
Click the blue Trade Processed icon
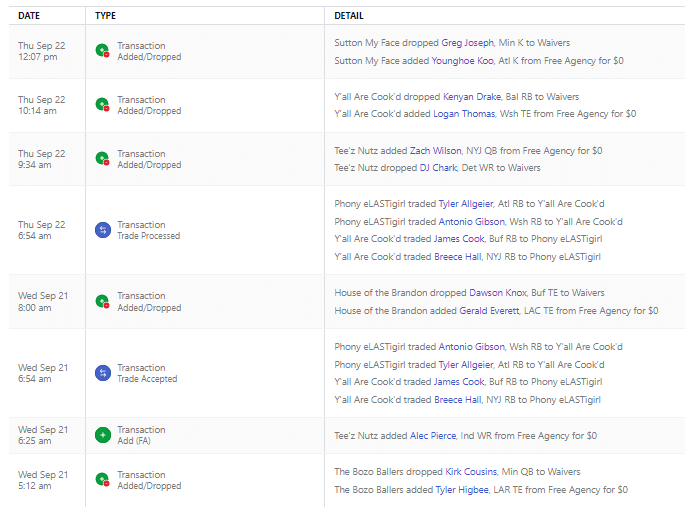(102, 230)
